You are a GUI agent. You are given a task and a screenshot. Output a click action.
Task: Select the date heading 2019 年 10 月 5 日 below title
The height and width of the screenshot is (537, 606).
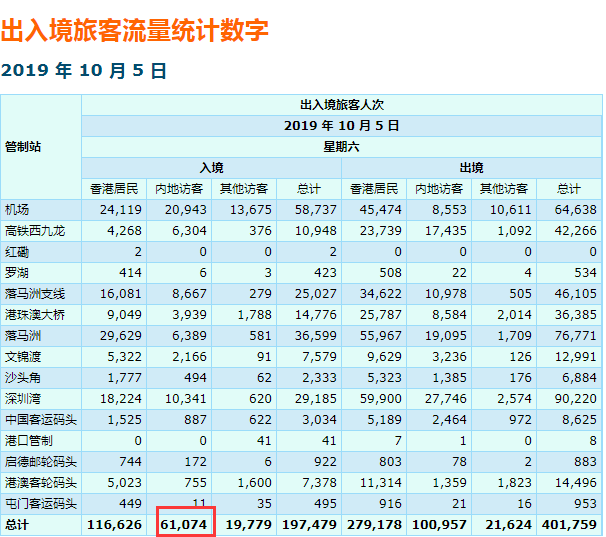click(x=84, y=71)
